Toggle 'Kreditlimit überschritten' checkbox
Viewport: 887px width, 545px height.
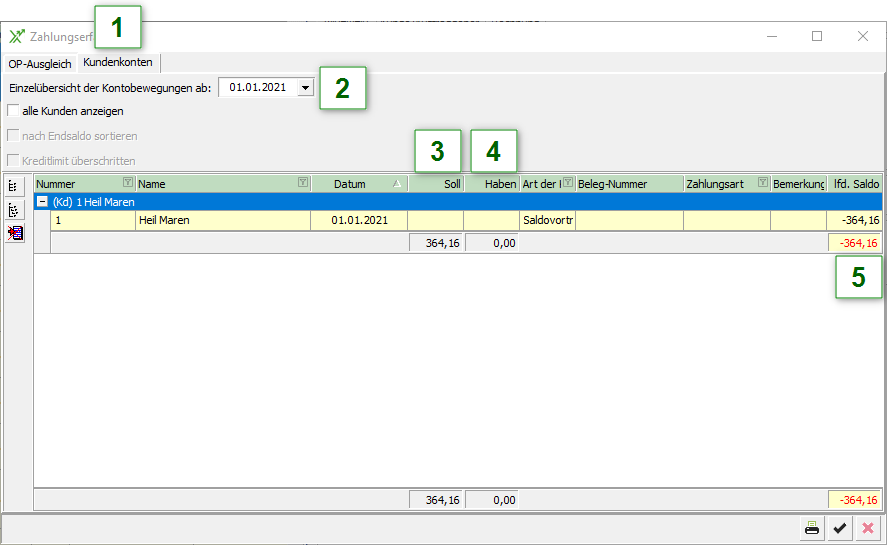14,160
